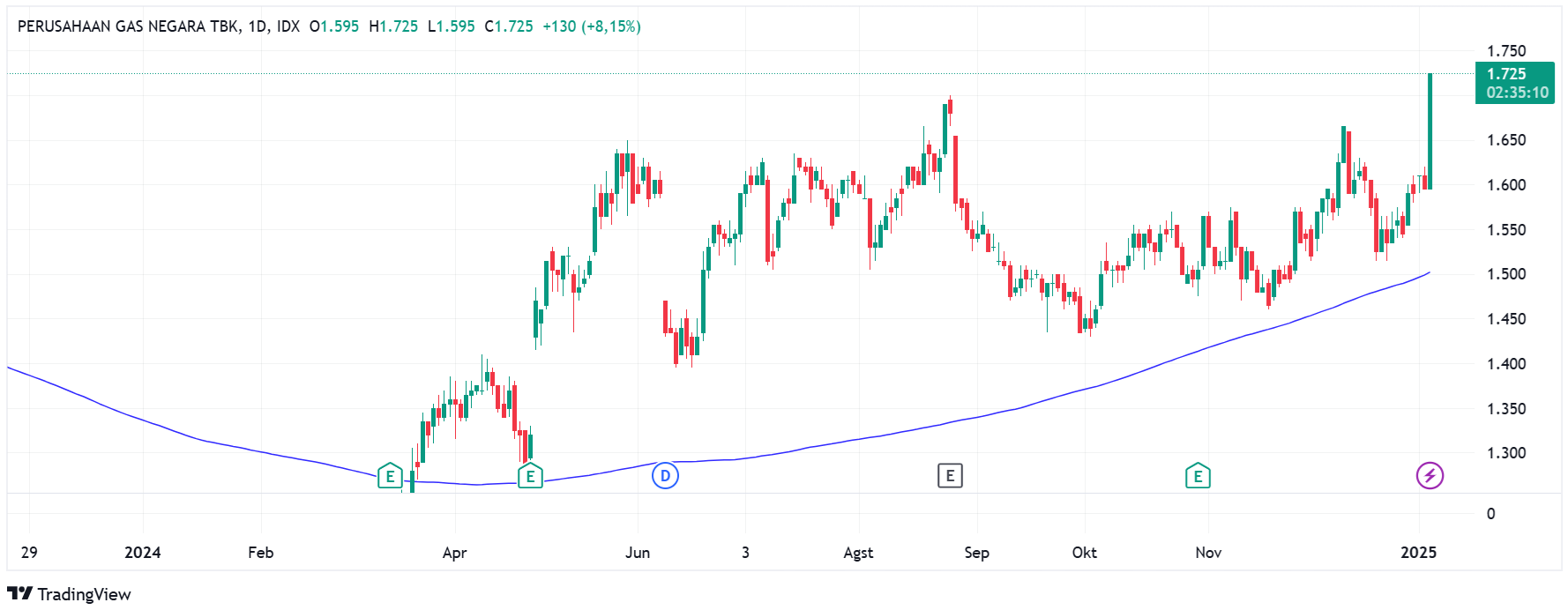Click the Jun label on time axis
This screenshot has height=610, width=1568.
click(x=638, y=553)
